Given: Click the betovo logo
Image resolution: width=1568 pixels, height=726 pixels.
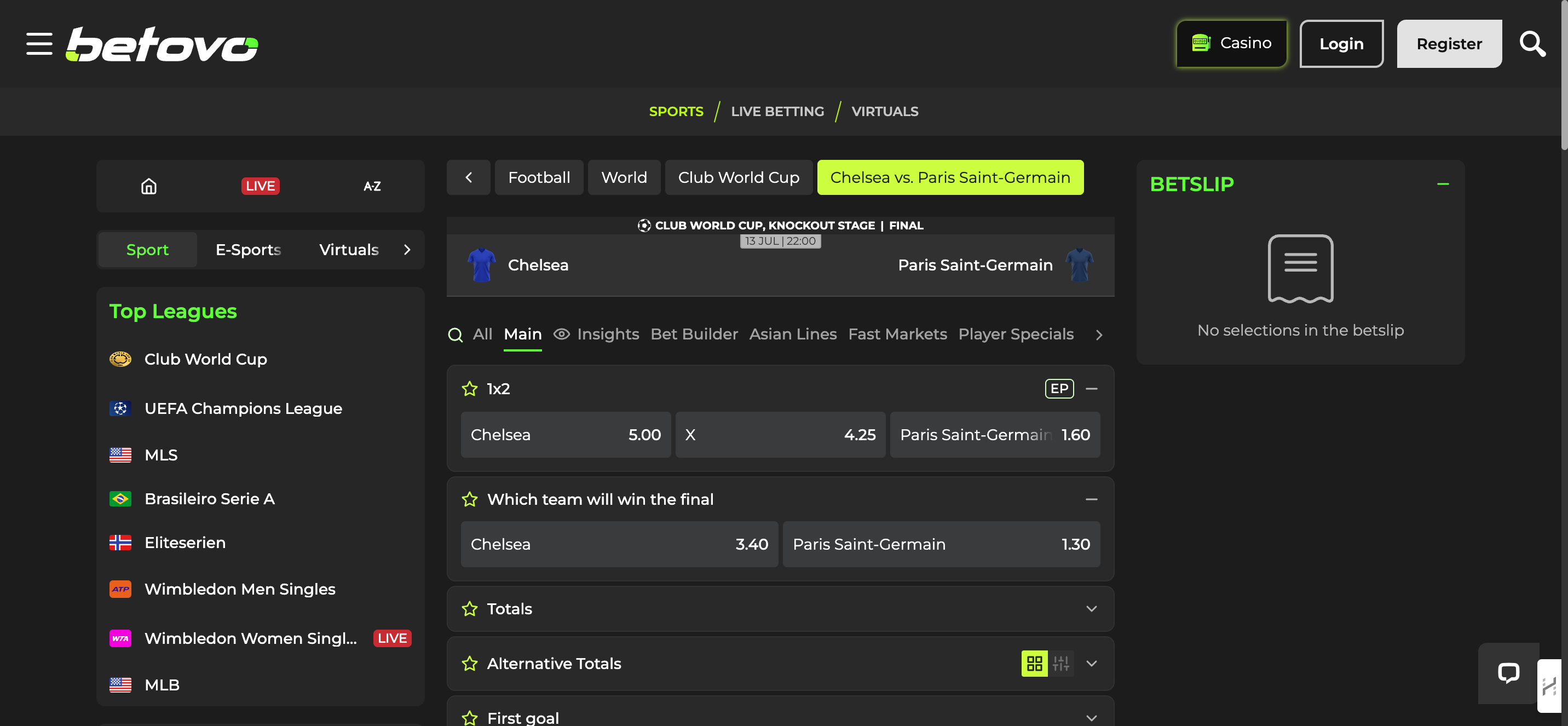Looking at the screenshot, I should coord(162,44).
